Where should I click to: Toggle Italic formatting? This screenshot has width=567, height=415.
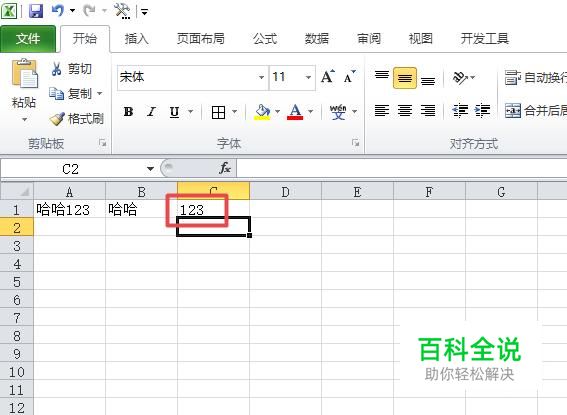pos(151,112)
